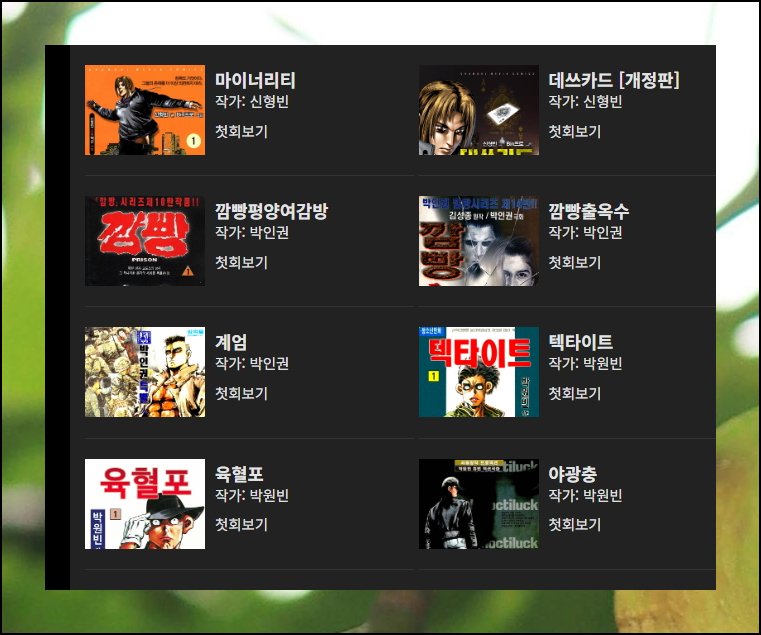Click 첫회보기 for 마이너리티
This screenshot has height=635, width=761.
click(x=241, y=132)
